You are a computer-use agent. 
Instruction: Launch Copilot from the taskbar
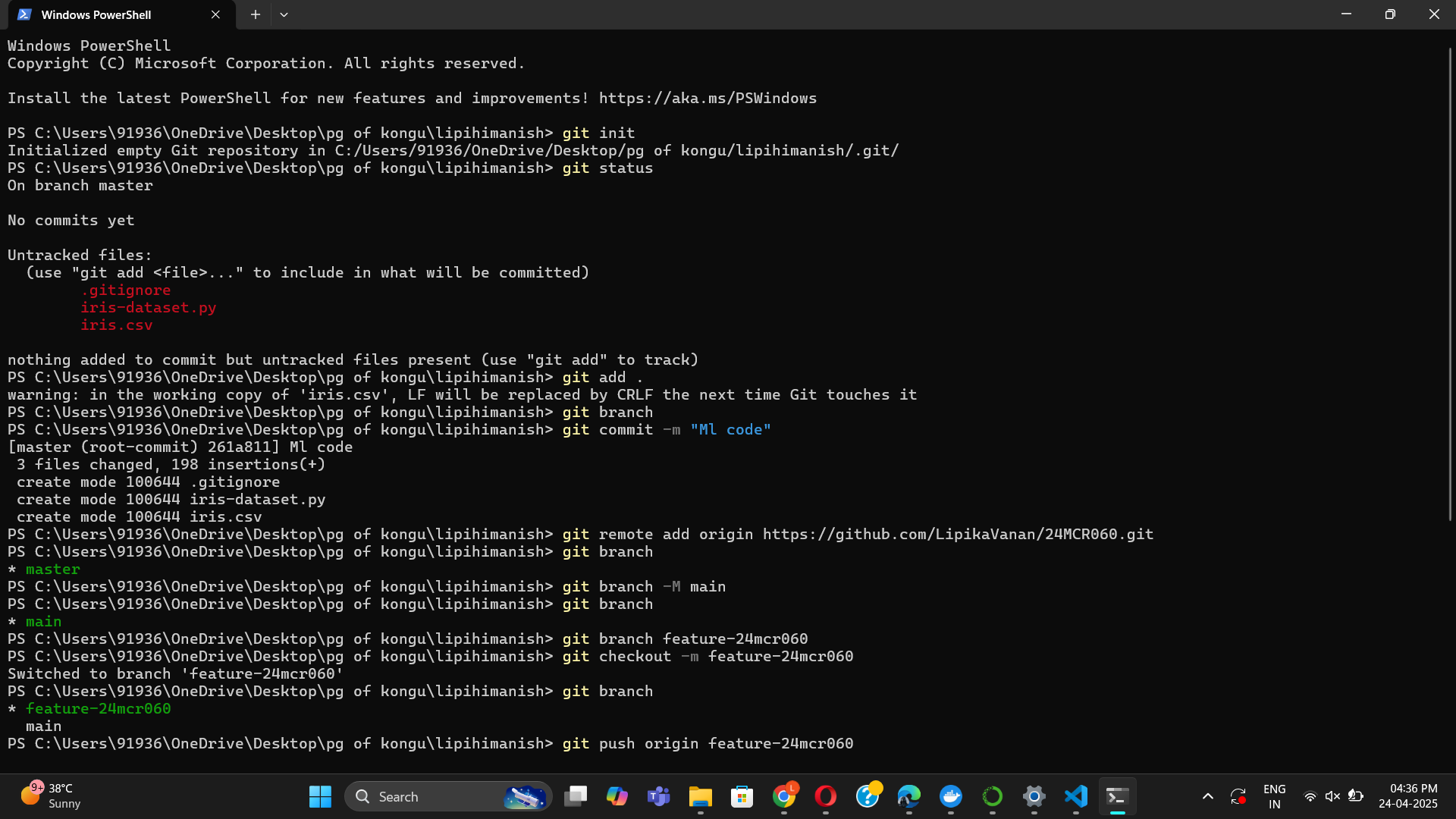point(617,796)
